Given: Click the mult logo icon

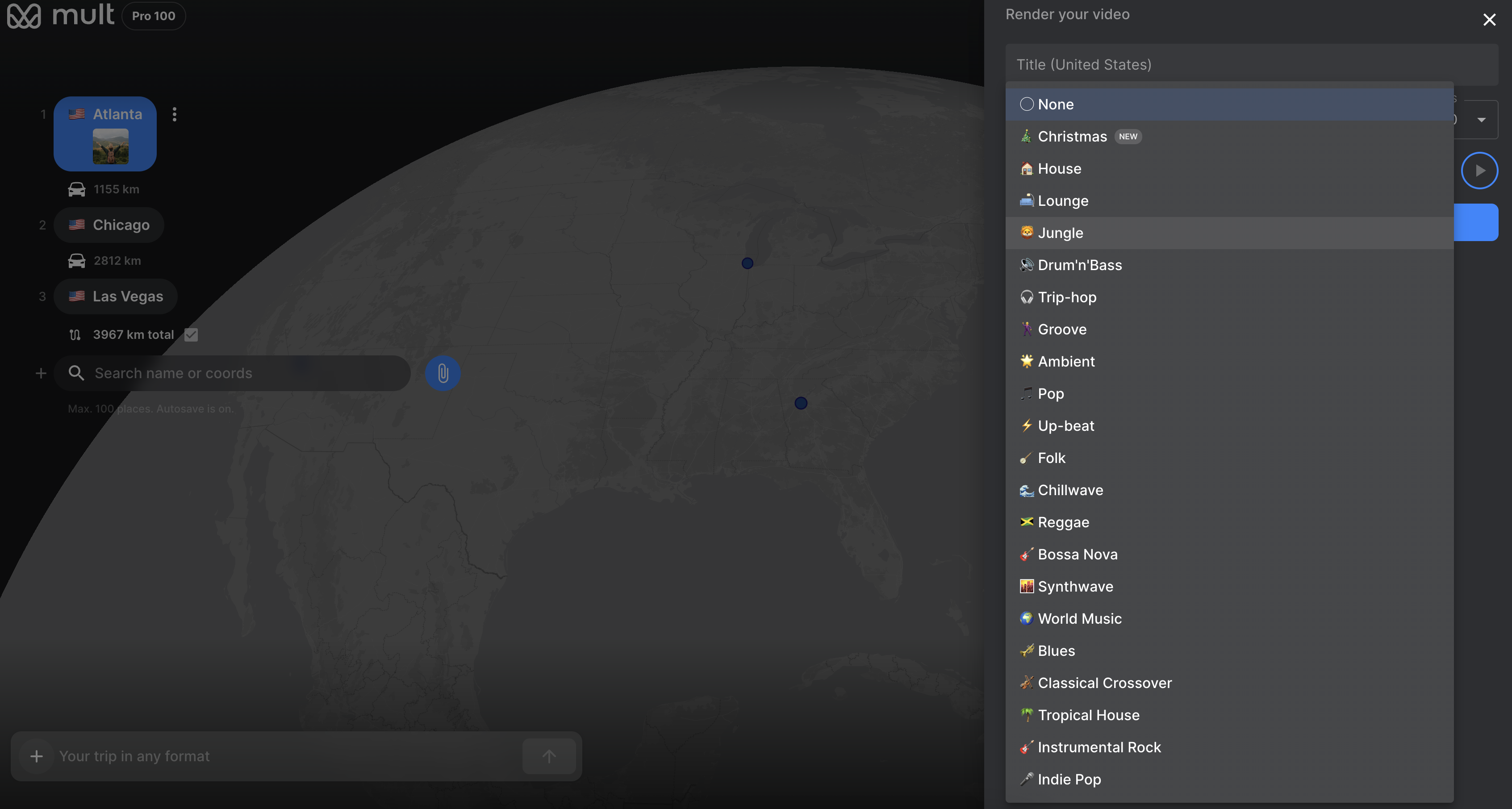Looking at the screenshot, I should (24, 16).
